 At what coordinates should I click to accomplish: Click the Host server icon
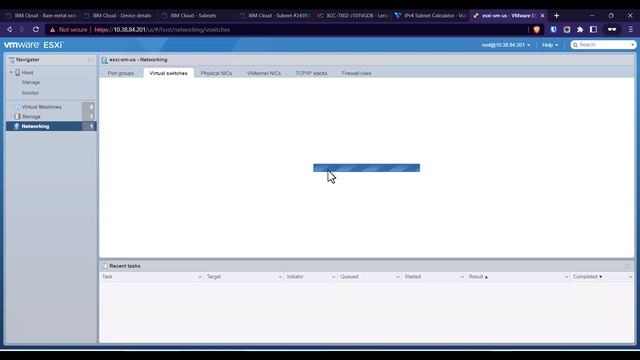pyautogui.click(x=18, y=72)
